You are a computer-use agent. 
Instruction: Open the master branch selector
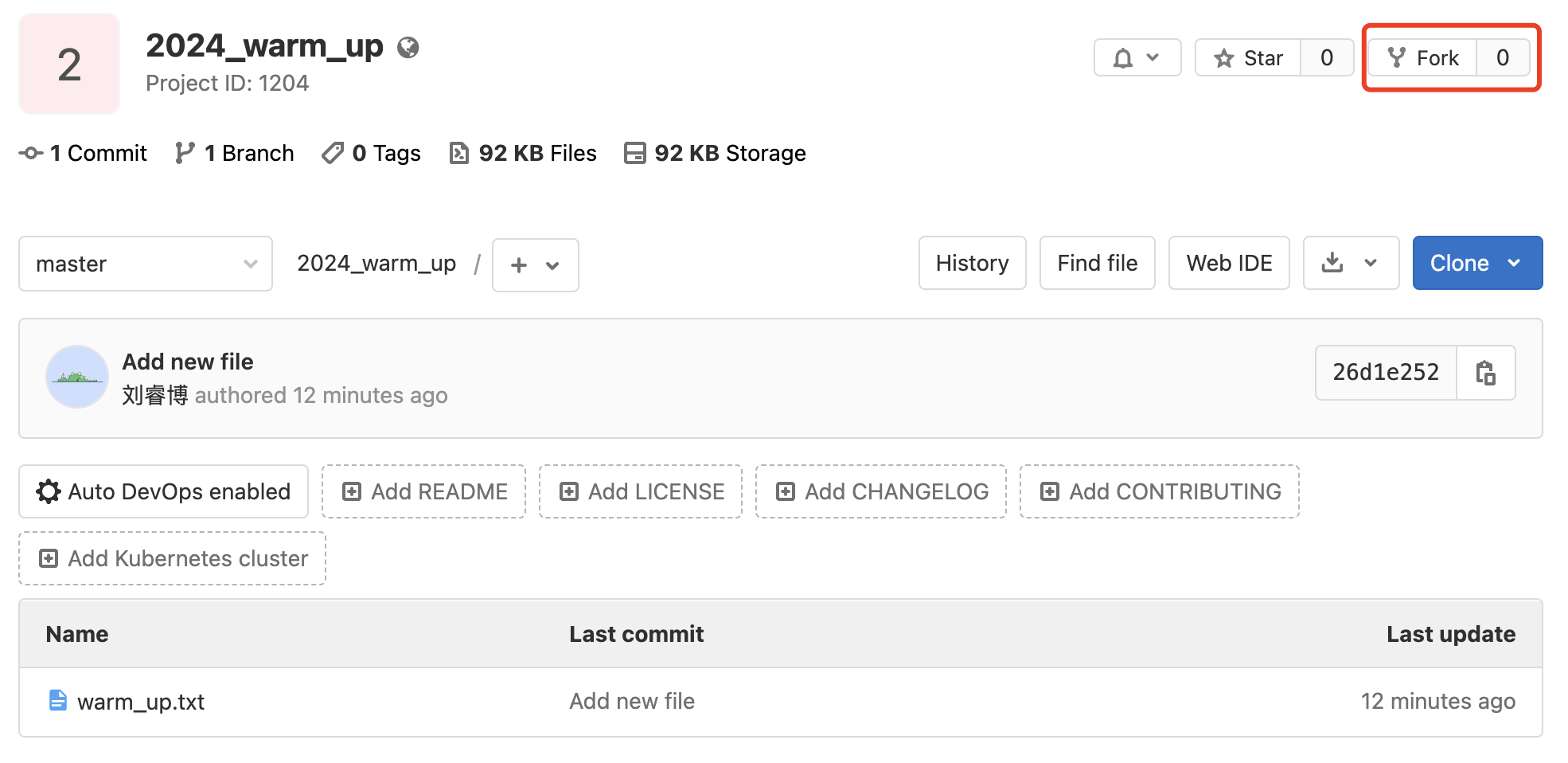coord(146,264)
